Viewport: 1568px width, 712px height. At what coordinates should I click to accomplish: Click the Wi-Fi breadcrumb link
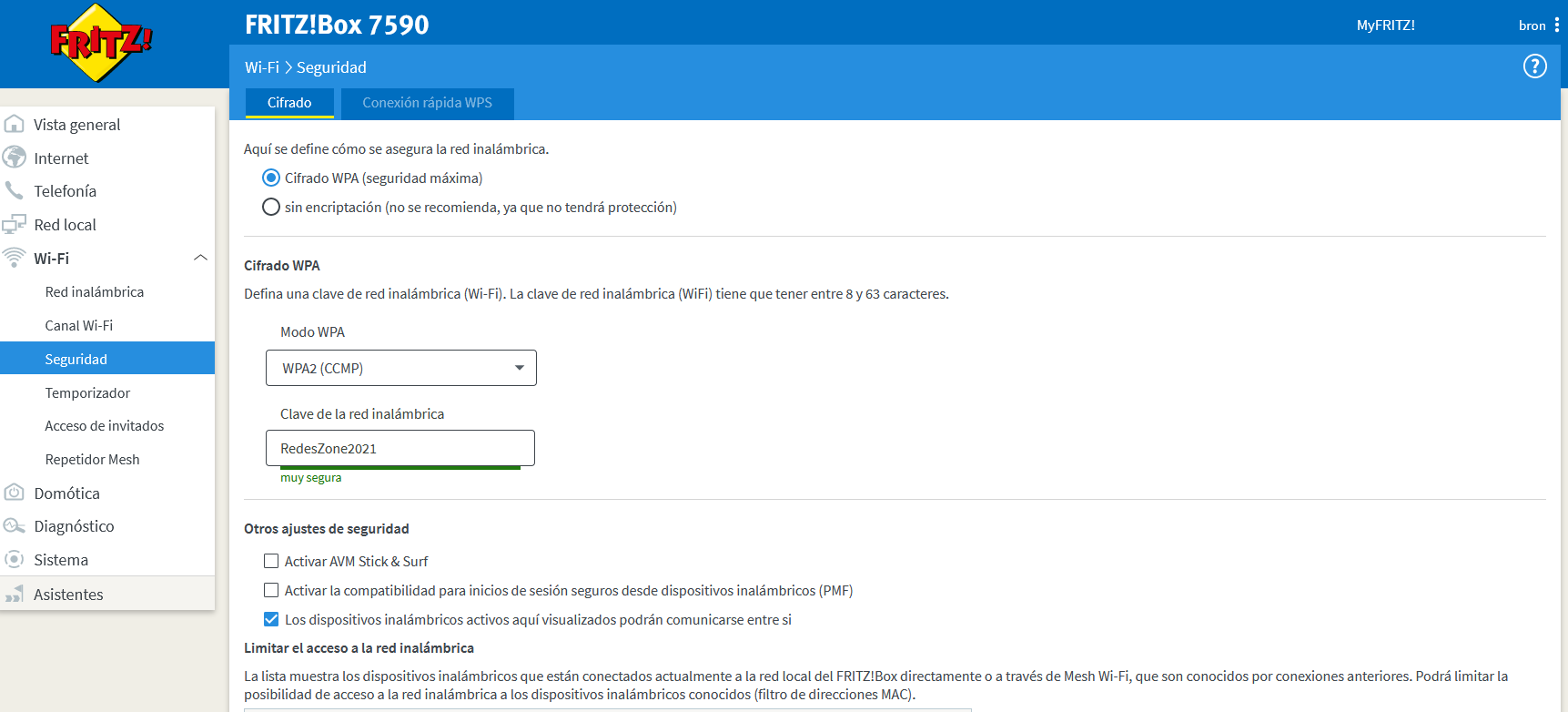262,67
